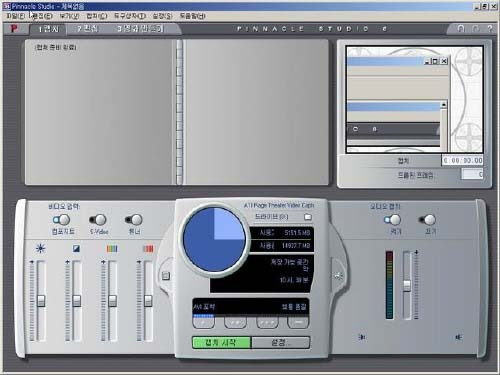Click the contrast slider handle
Viewport: 500px width, 375px height.
[77, 301]
